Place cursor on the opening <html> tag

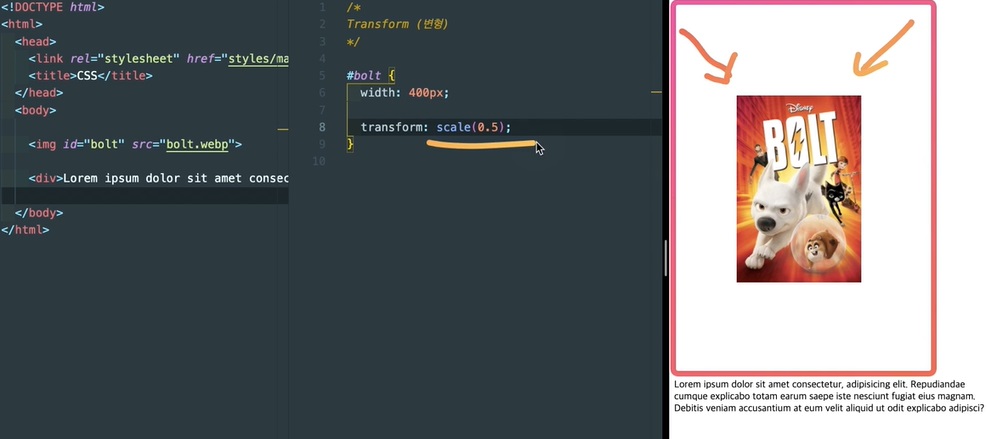coord(22,25)
